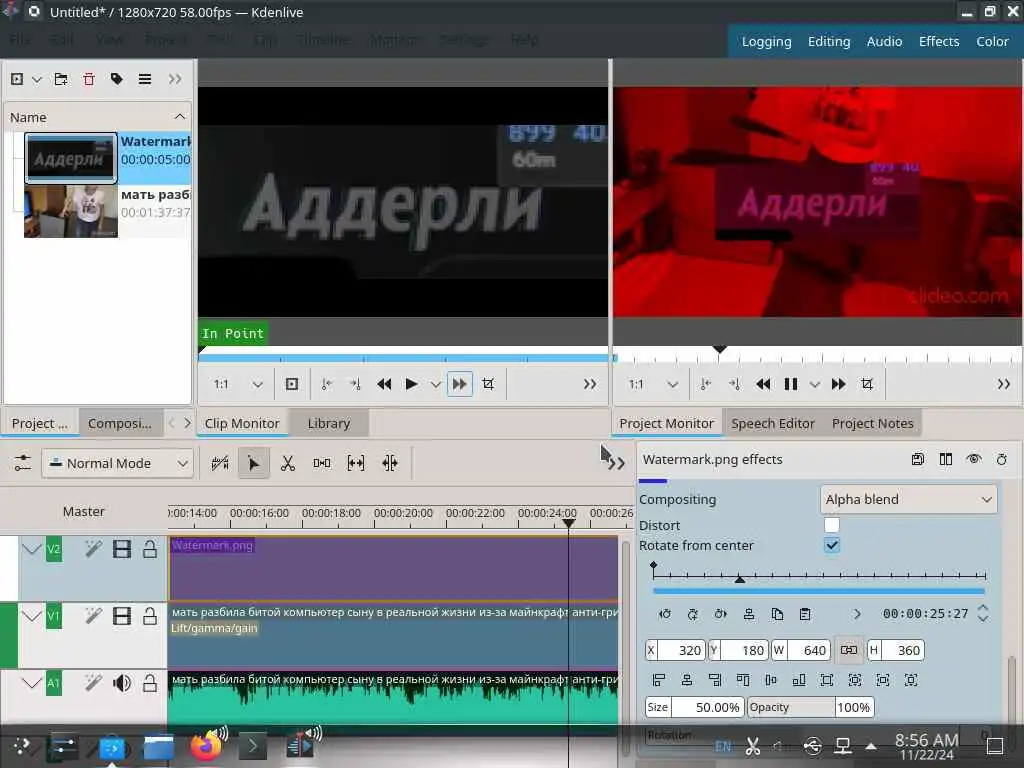Collapse track V2 with its chevron
Viewport: 1024px width, 768px height.
(31, 549)
